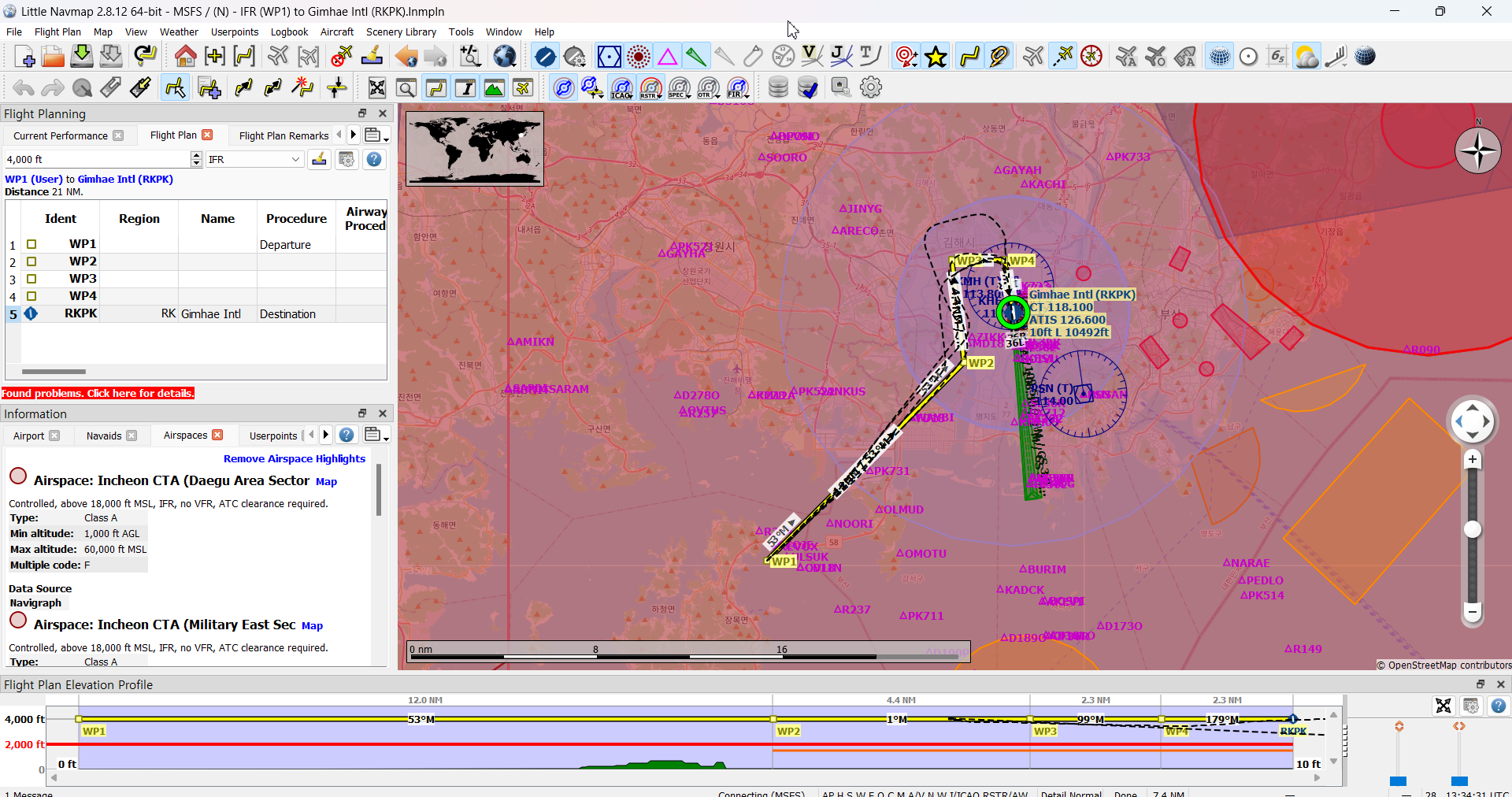The image size is (1512, 797).
Task: Switch to Flight Plan Remarks tab
Action: (283, 135)
